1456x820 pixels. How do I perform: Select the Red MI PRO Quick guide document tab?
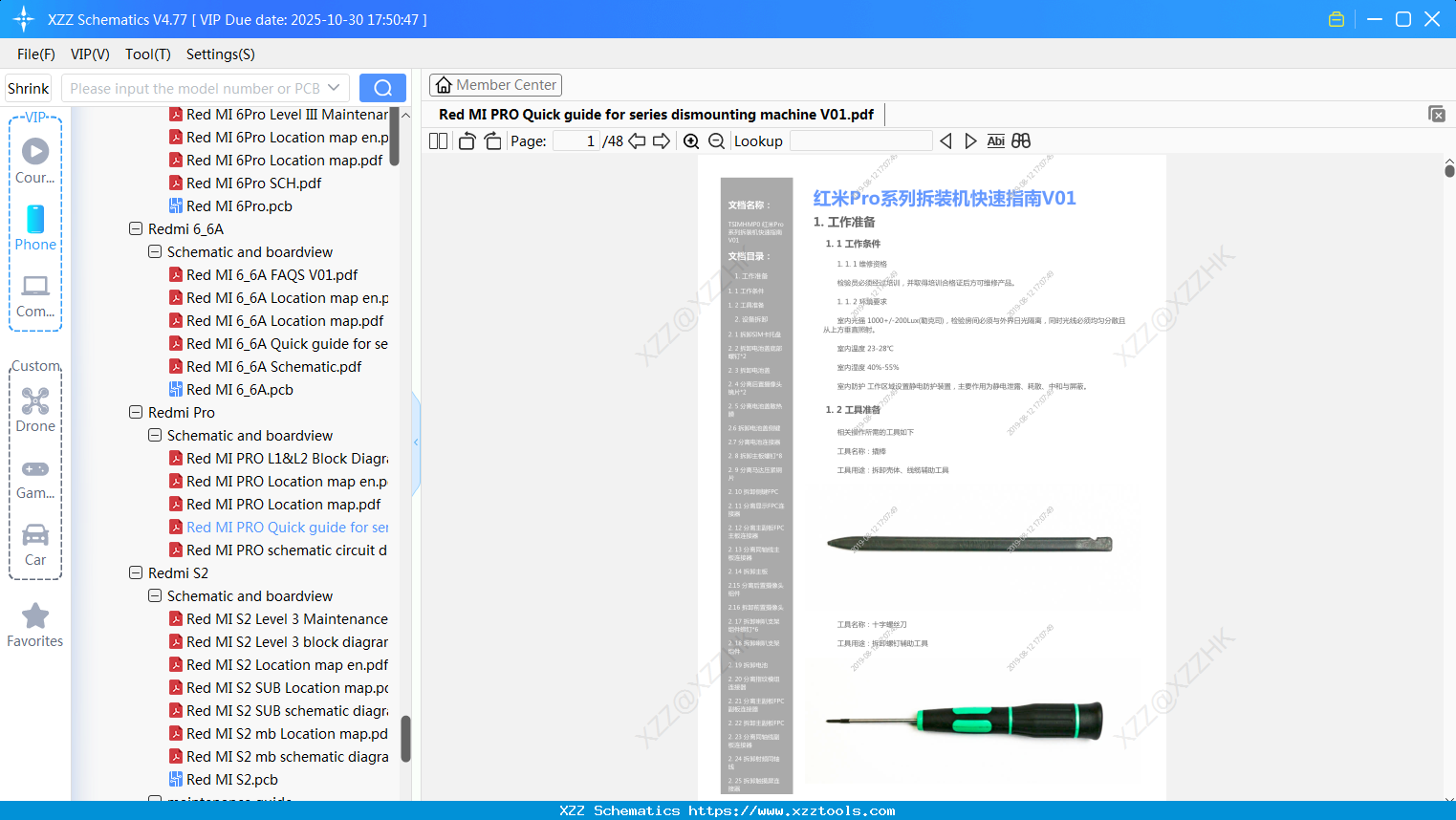(656, 115)
